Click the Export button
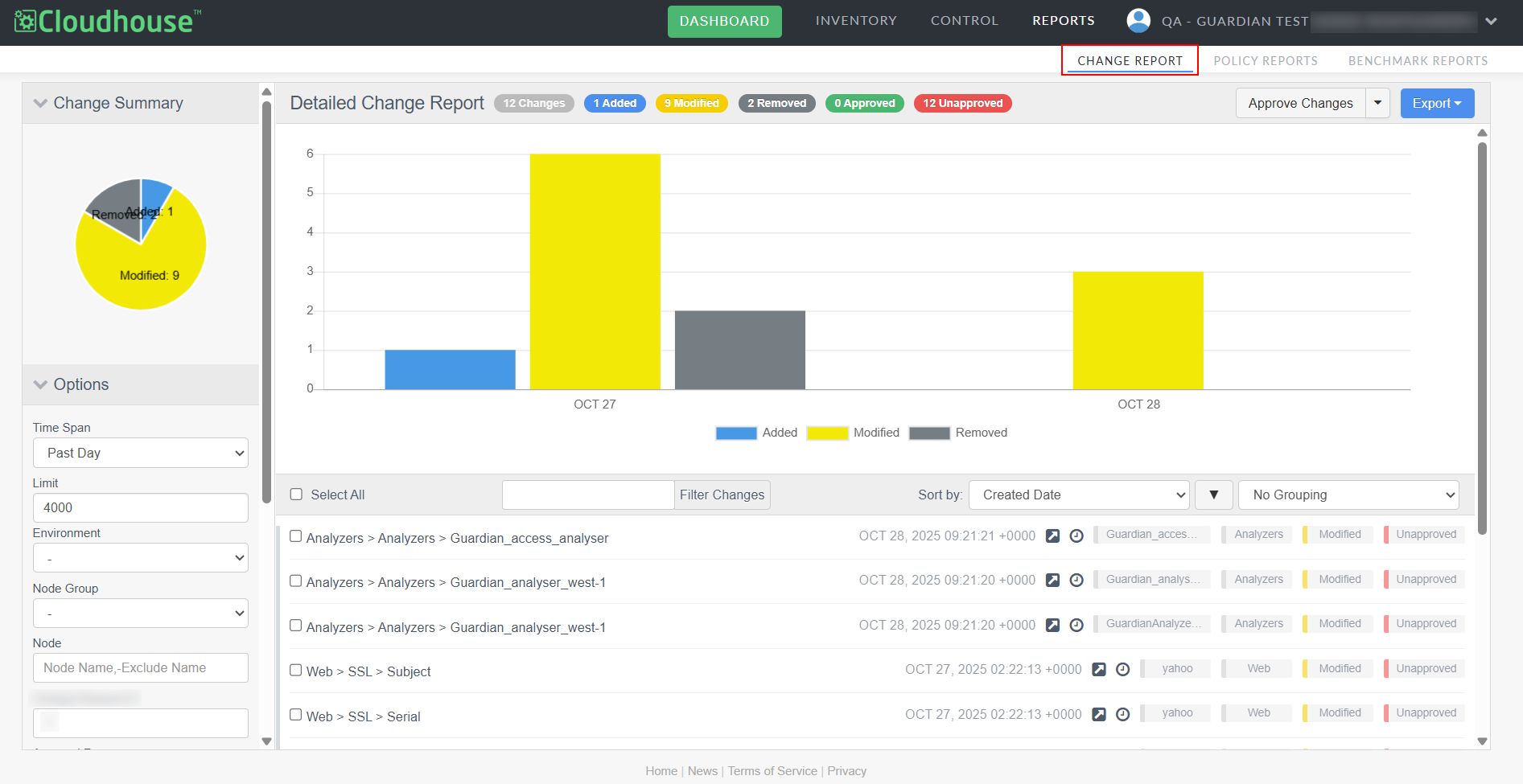Screen dimensions: 1523x784 point(1437,103)
